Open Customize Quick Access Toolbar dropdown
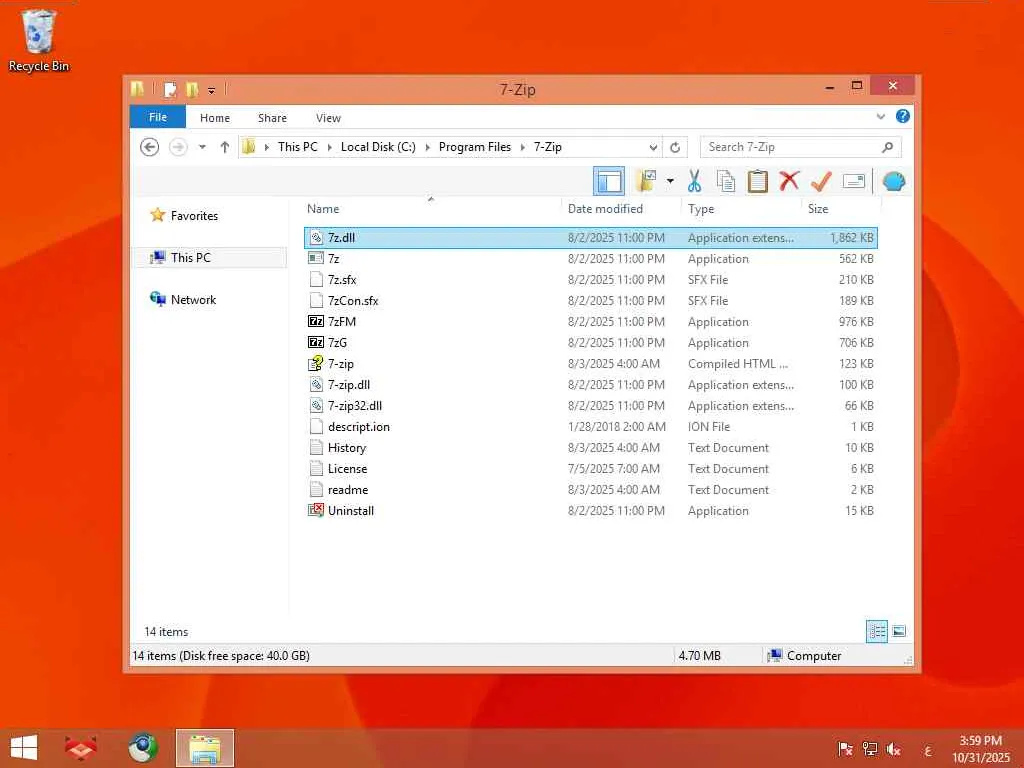 212,90
